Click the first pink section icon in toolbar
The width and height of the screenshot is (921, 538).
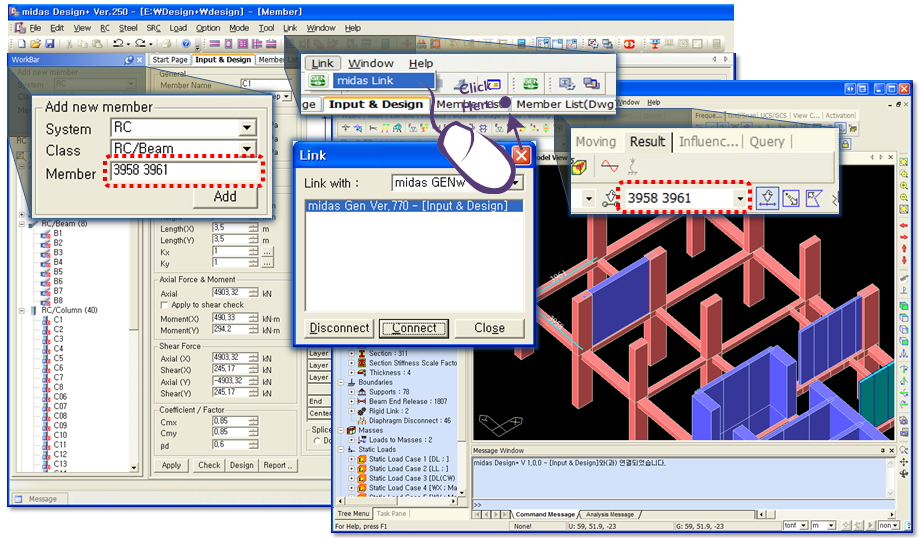[x=214, y=43]
